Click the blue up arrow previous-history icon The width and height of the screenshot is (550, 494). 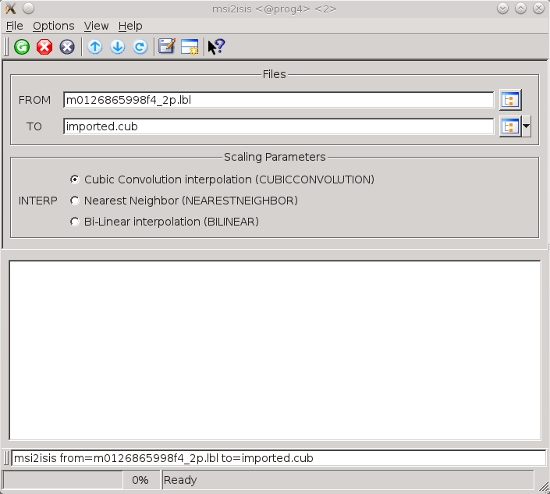point(95,47)
